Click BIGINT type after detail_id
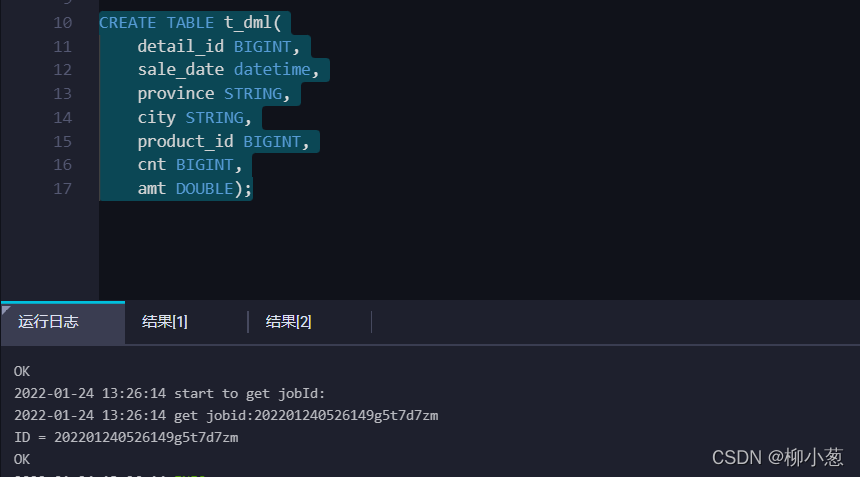 pos(262,47)
